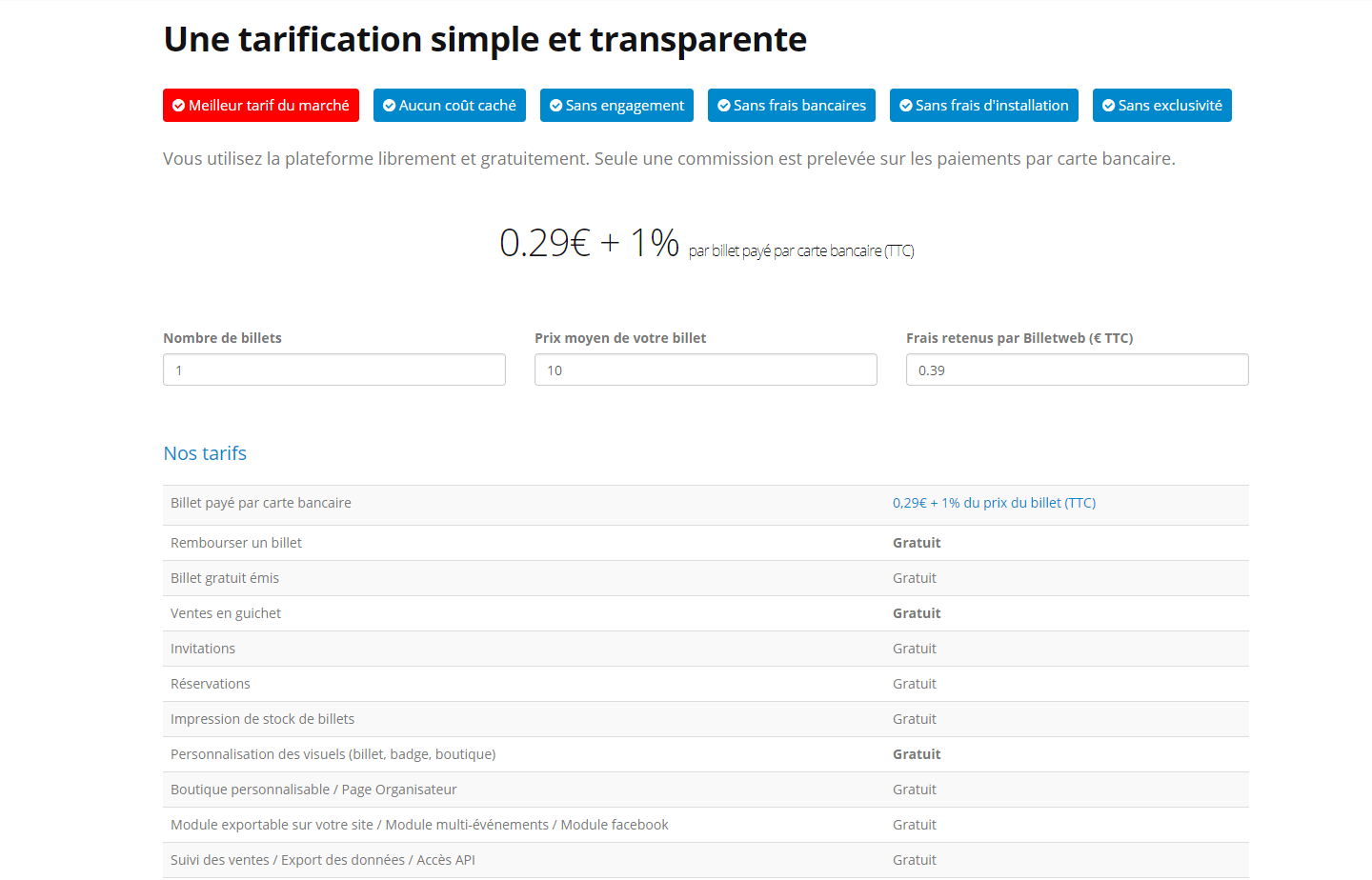Click the check icon beside Aucun coût caché
Image resolution: width=1372 pixels, height=880 pixels.
click(389, 106)
